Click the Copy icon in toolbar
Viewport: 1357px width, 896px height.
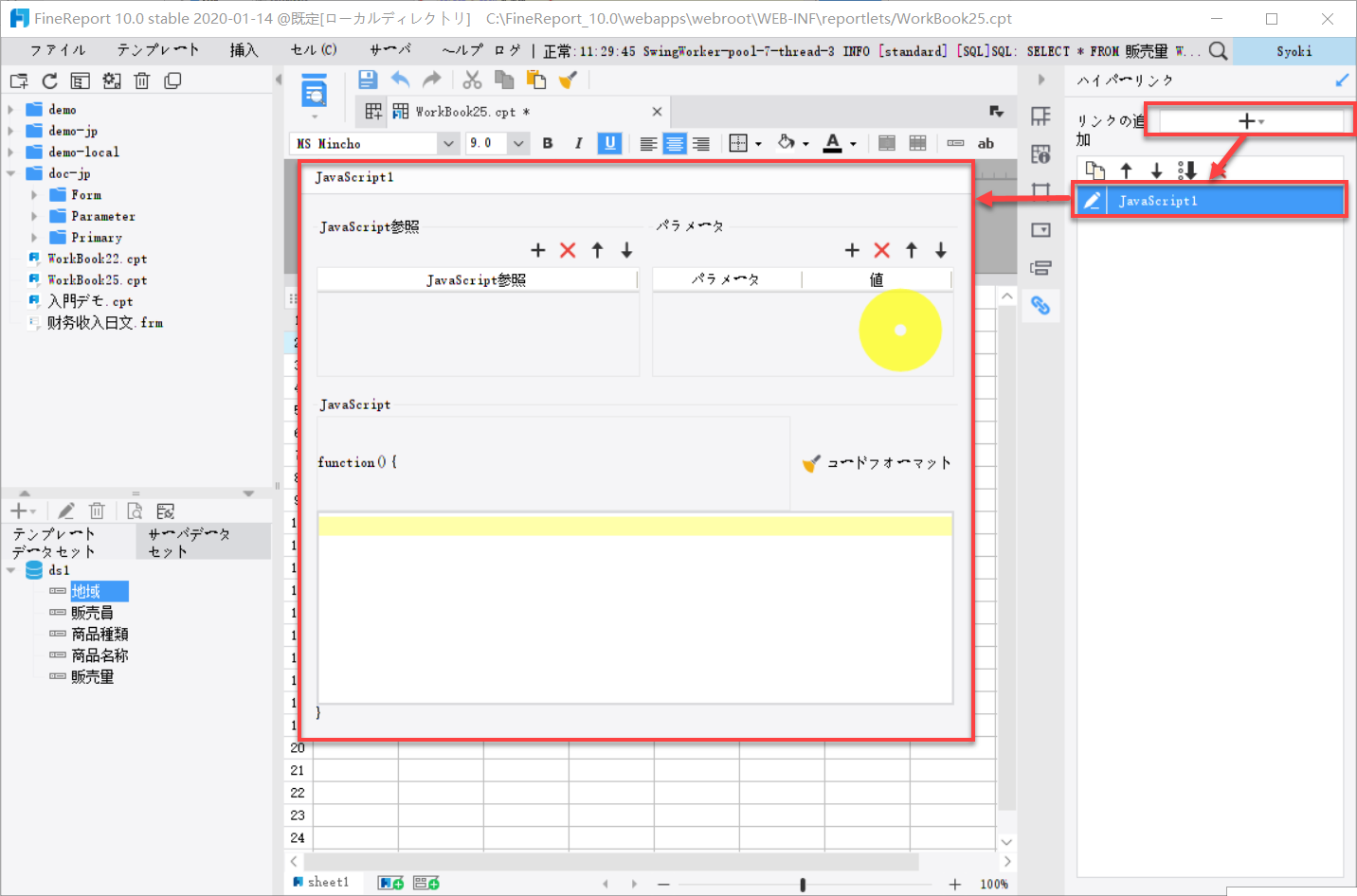click(504, 81)
